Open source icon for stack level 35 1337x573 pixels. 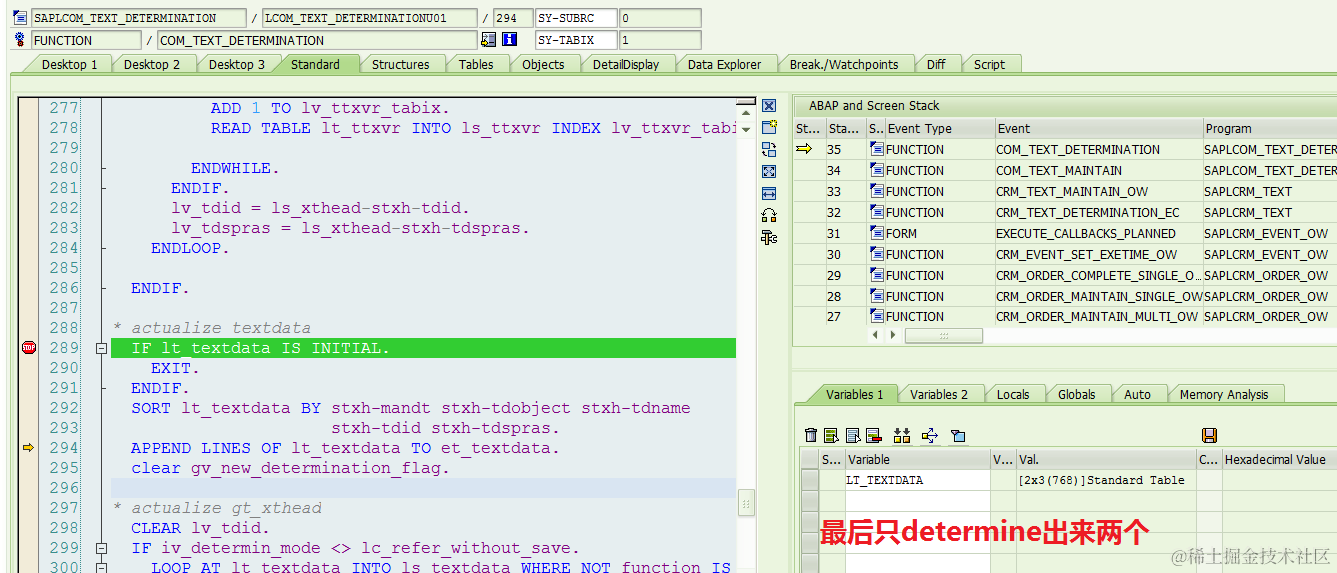(877, 149)
